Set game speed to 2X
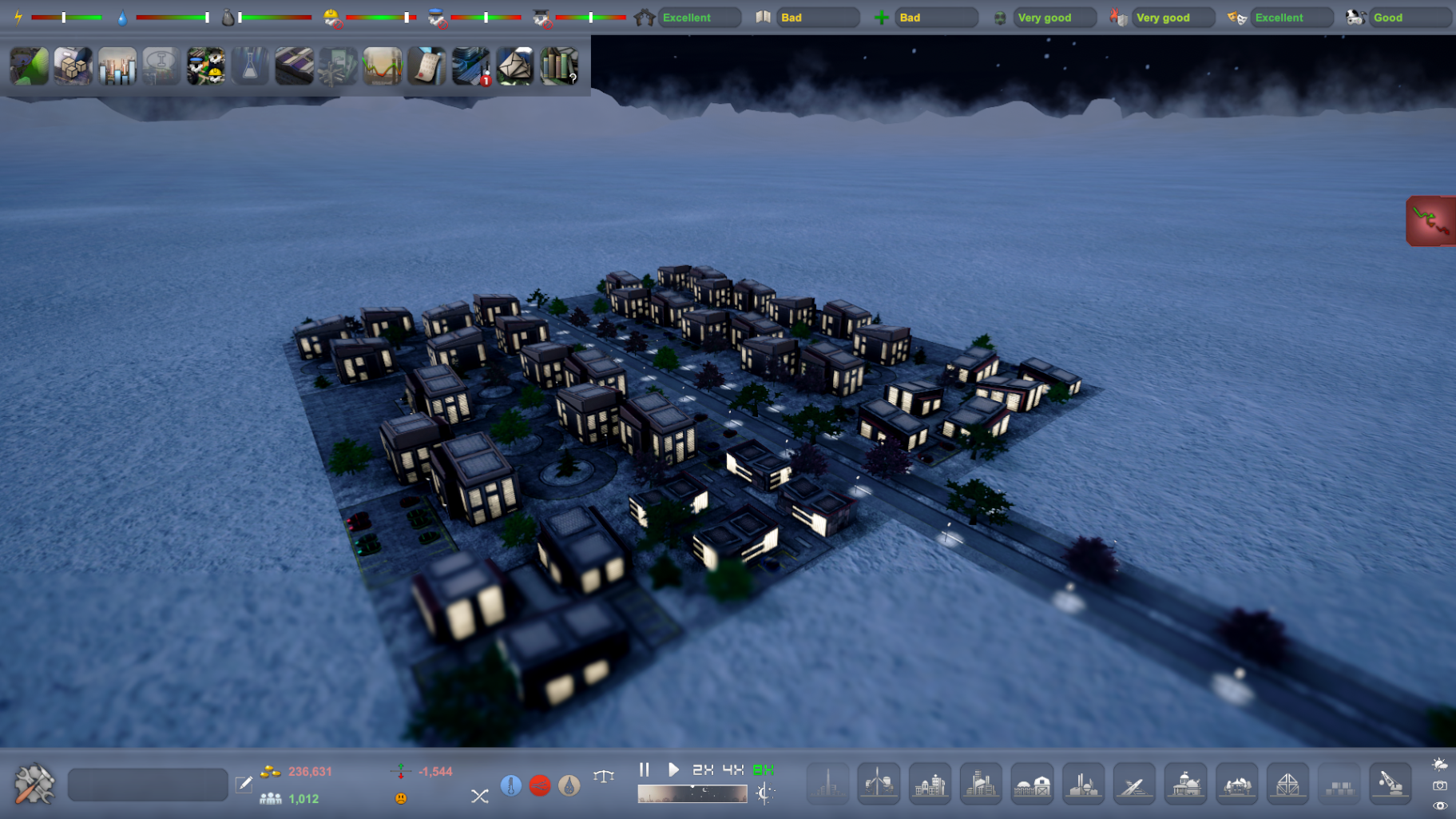The height and width of the screenshot is (819, 1456). tap(703, 769)
